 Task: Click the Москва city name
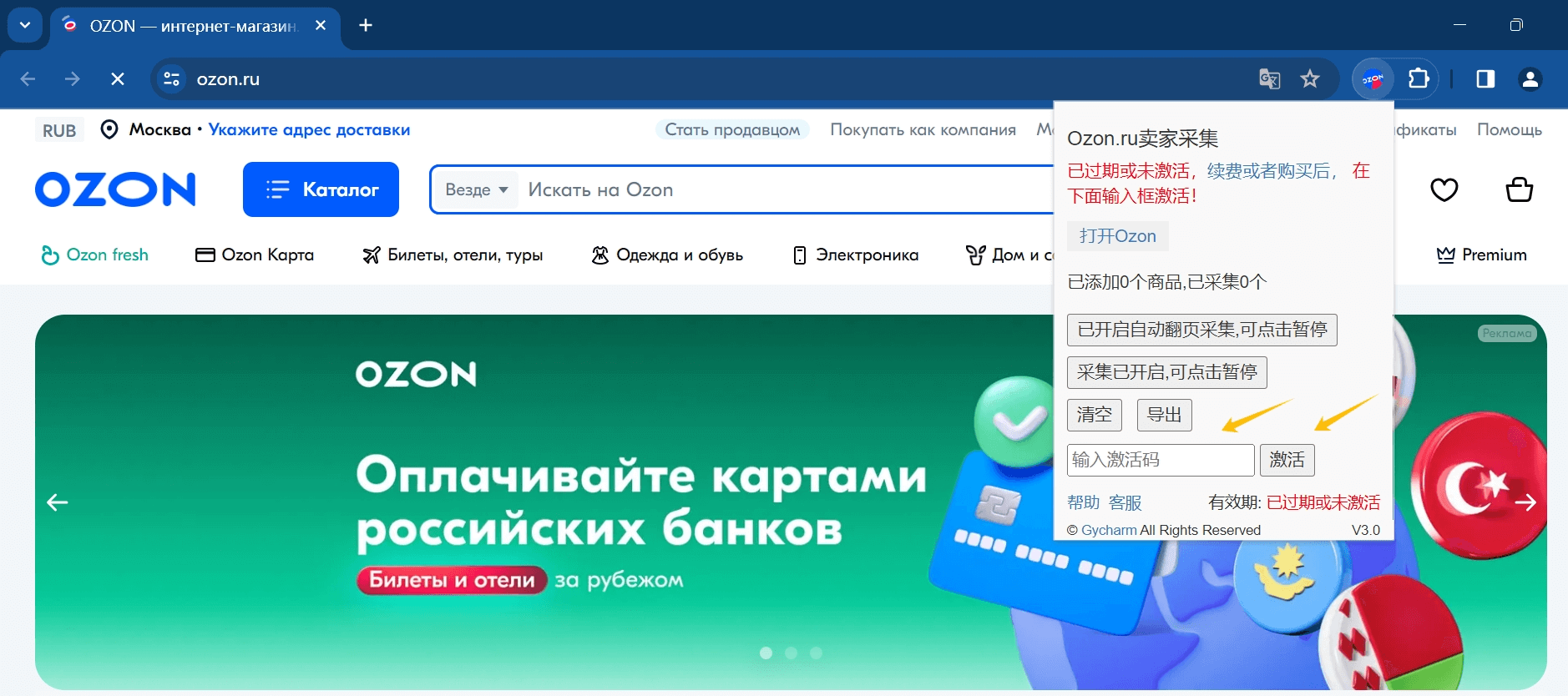click(x=160, y=130)
